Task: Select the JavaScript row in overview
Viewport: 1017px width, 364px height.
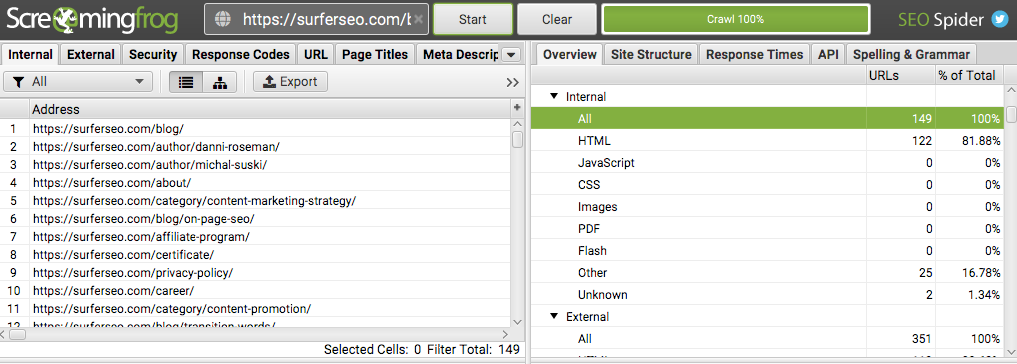Action: [x=767, y=163]
